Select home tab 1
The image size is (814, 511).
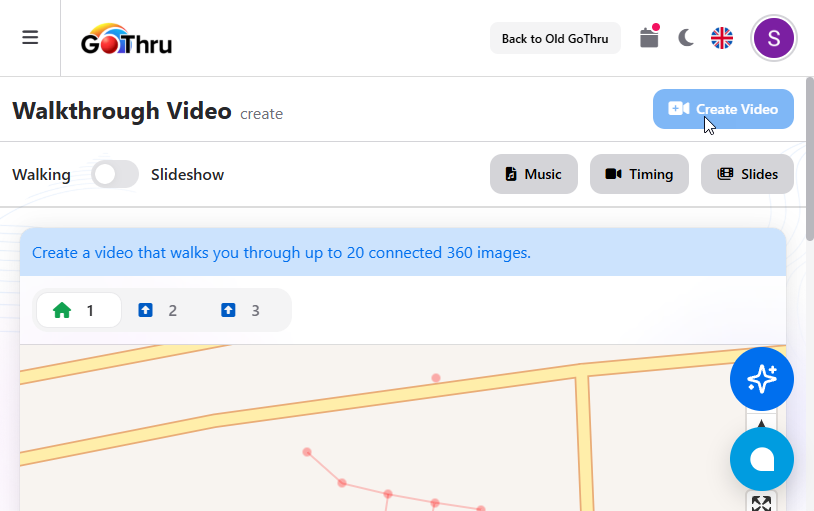click(x=78, y=310)
